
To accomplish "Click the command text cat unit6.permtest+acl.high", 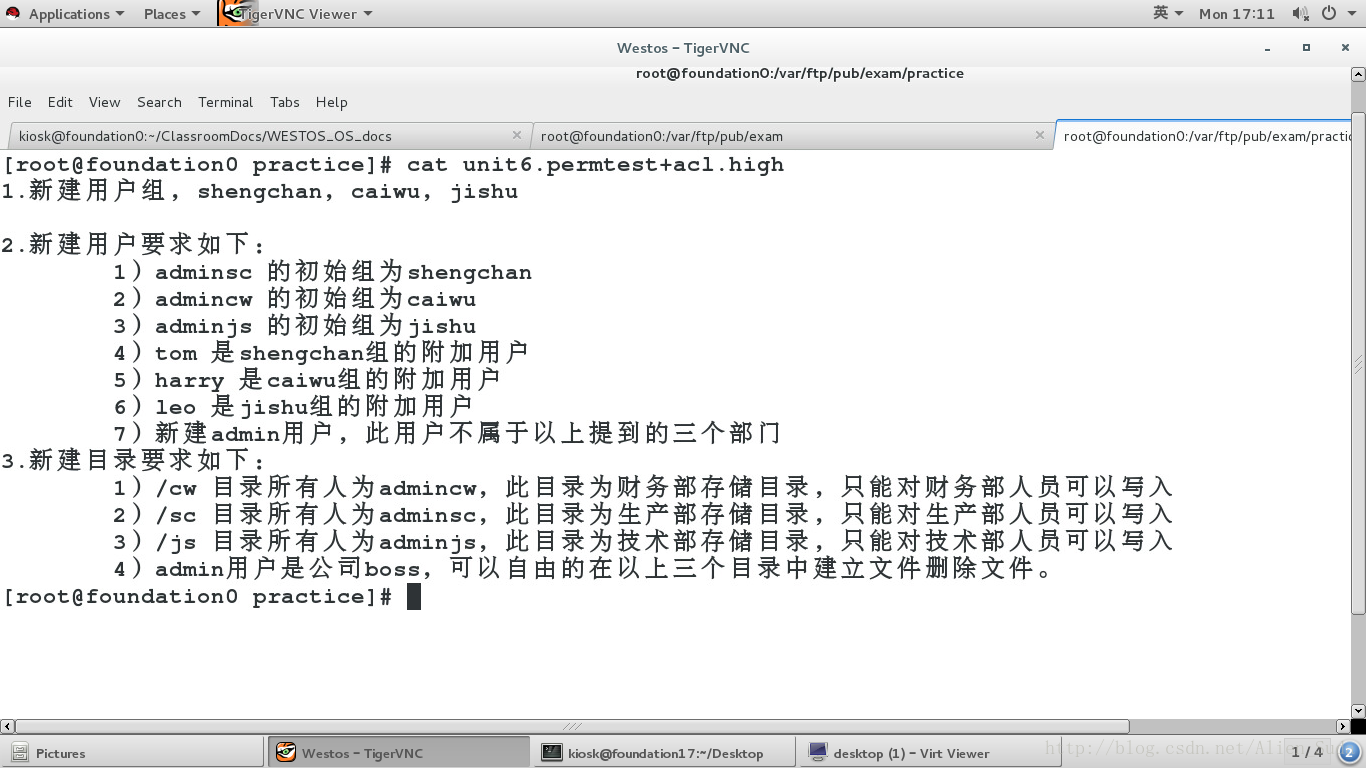I will (x=595, y=164).
